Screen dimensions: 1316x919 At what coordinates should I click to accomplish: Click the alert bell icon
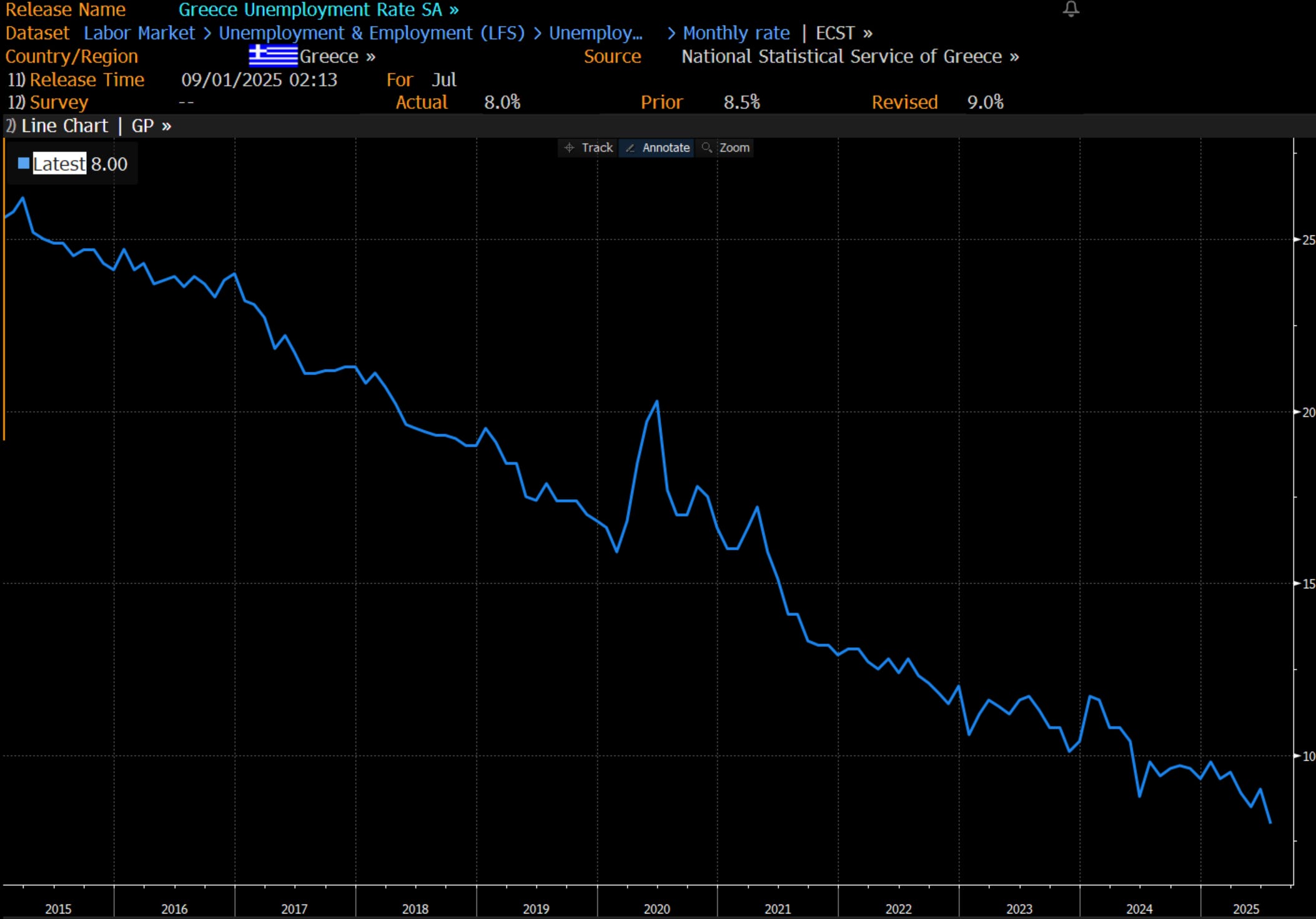coord(1071,9)
